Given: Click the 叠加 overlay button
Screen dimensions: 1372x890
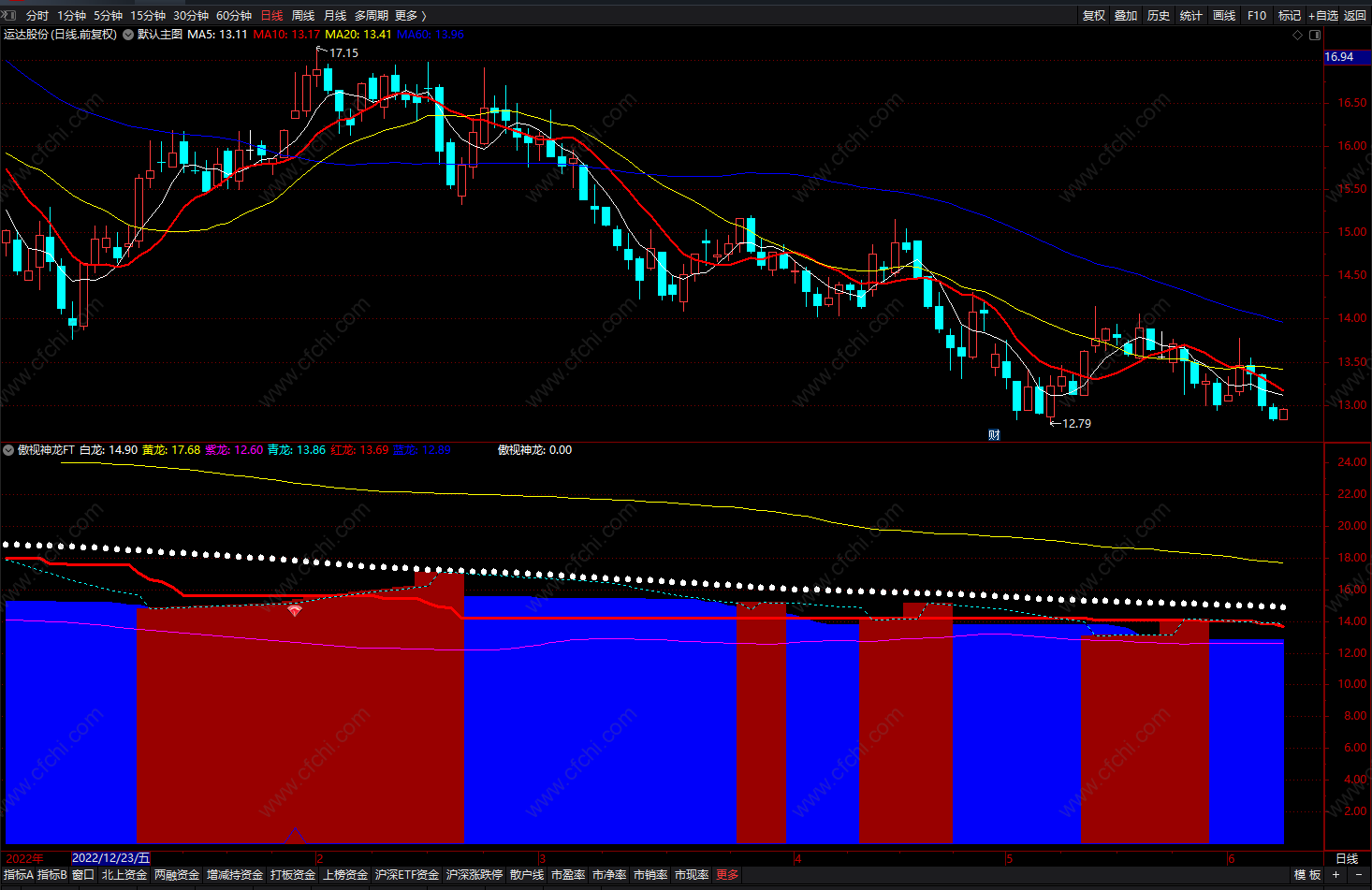Looking at the screenshot, I should tap(1126, 15).
